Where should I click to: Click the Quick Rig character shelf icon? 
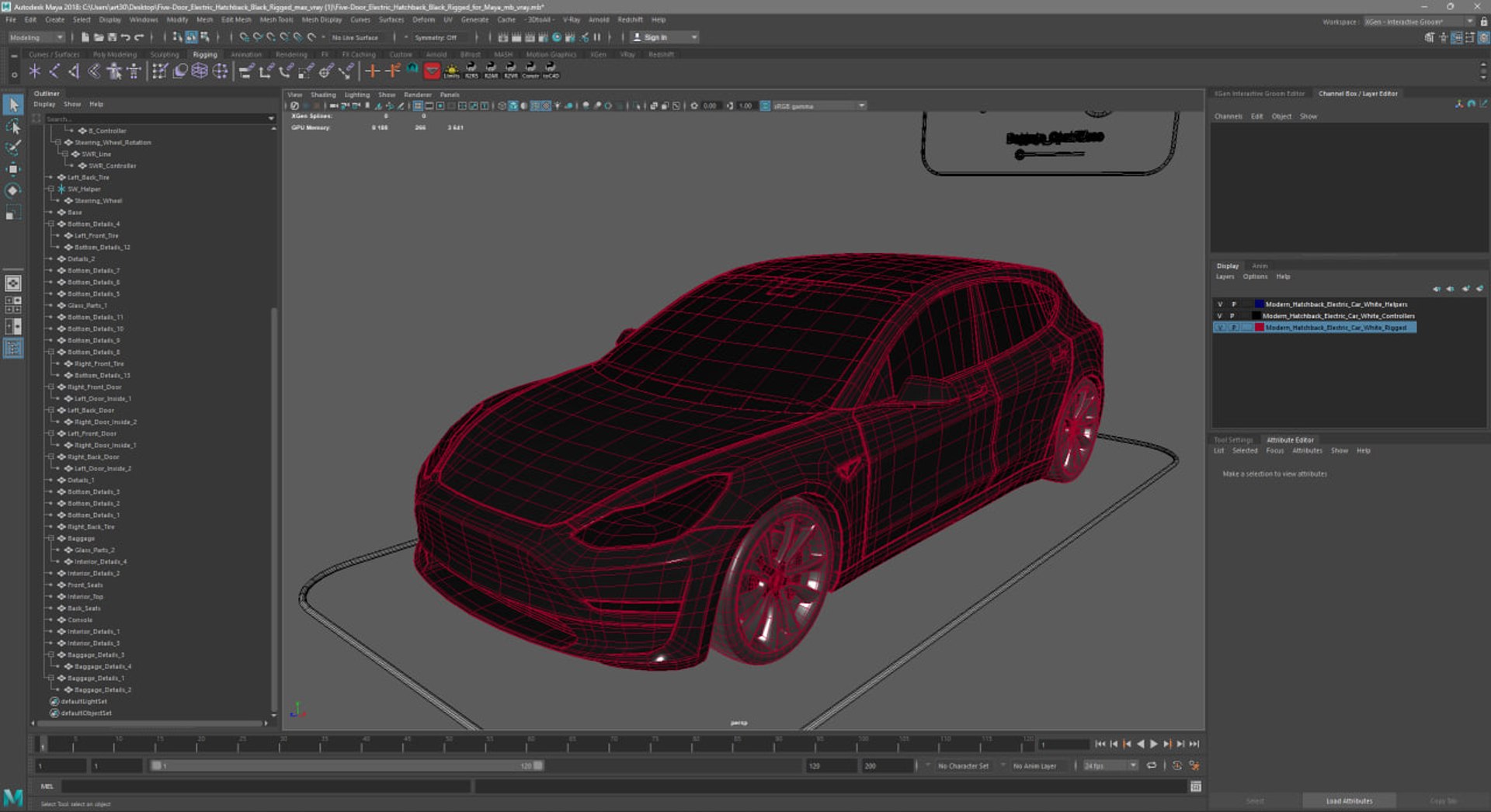(114, 71)
